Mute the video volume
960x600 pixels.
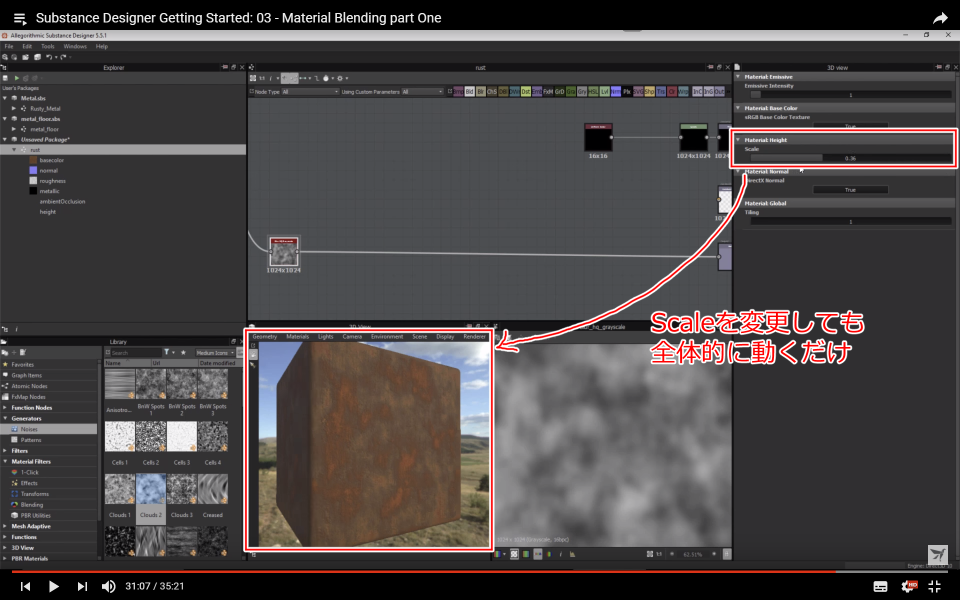click(x=108, y=586)
